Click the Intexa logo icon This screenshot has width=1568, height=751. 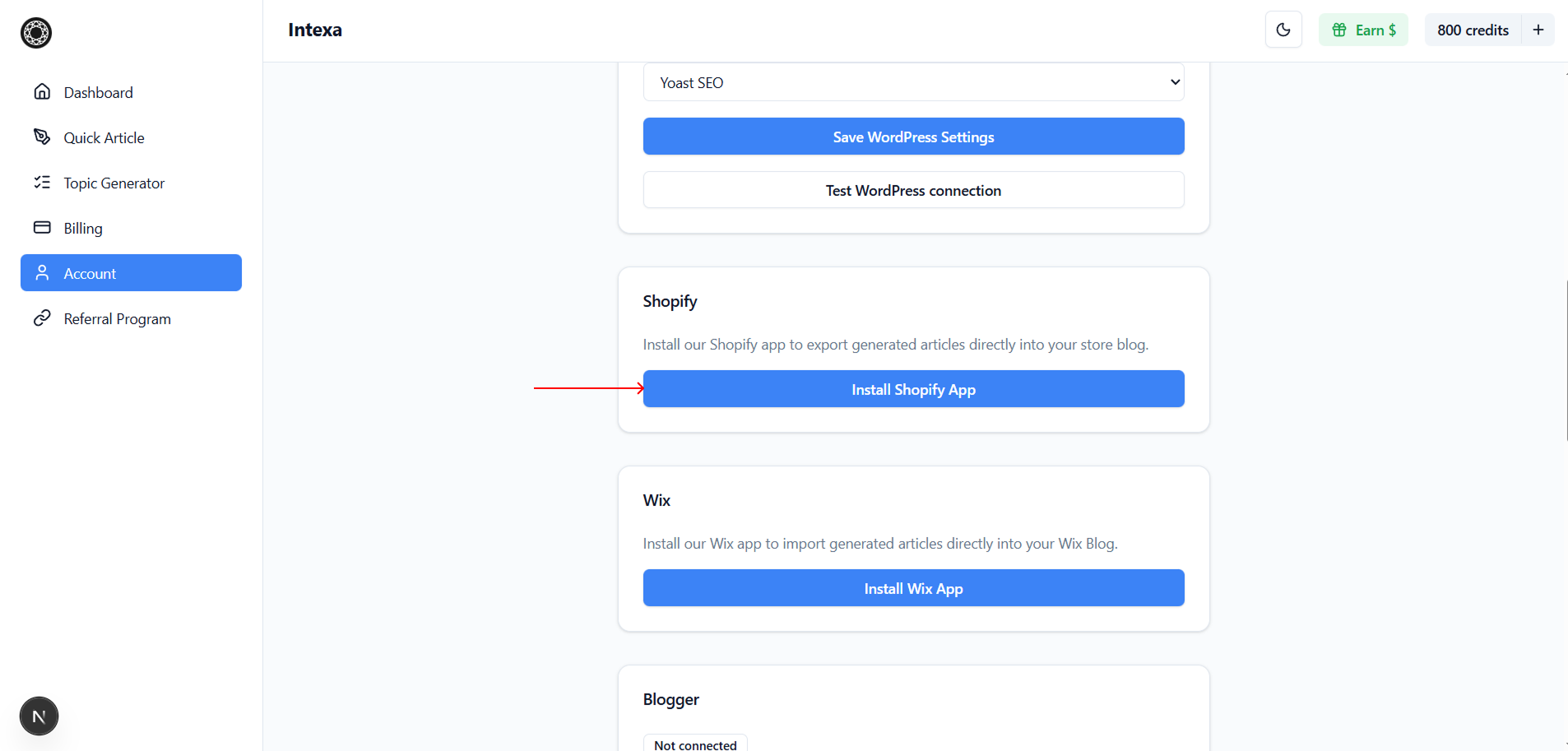click(36, 33)
